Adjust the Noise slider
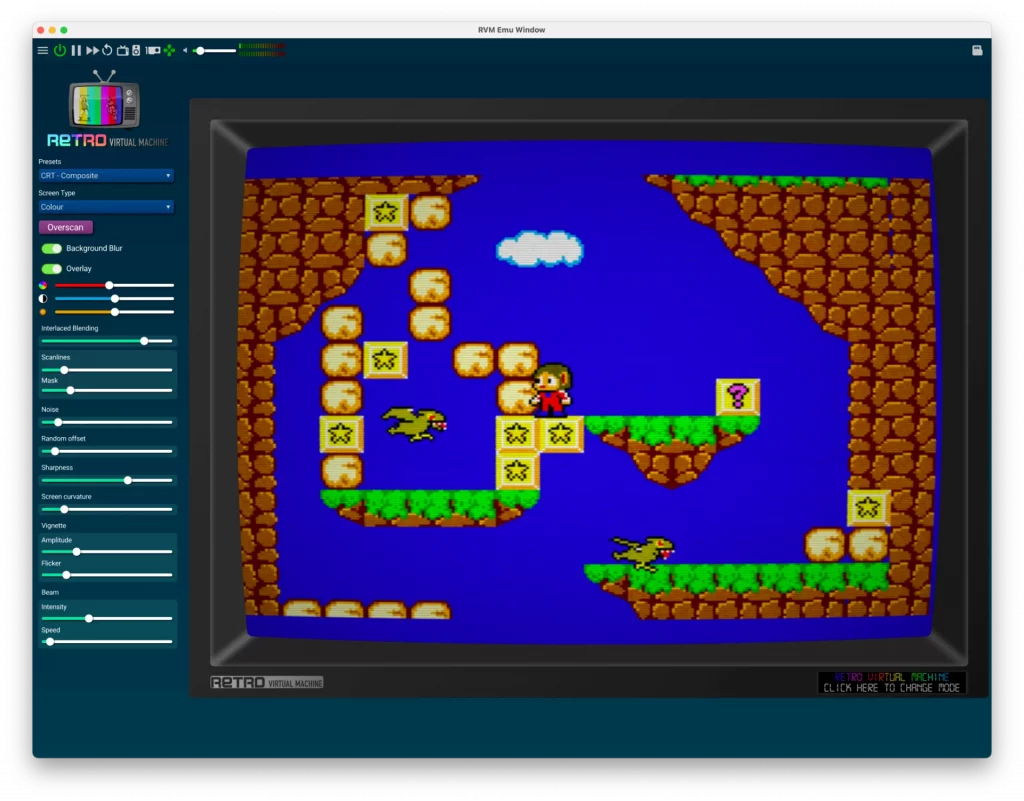Viewport: 1024px width, 801px height. tap(106, 422)
